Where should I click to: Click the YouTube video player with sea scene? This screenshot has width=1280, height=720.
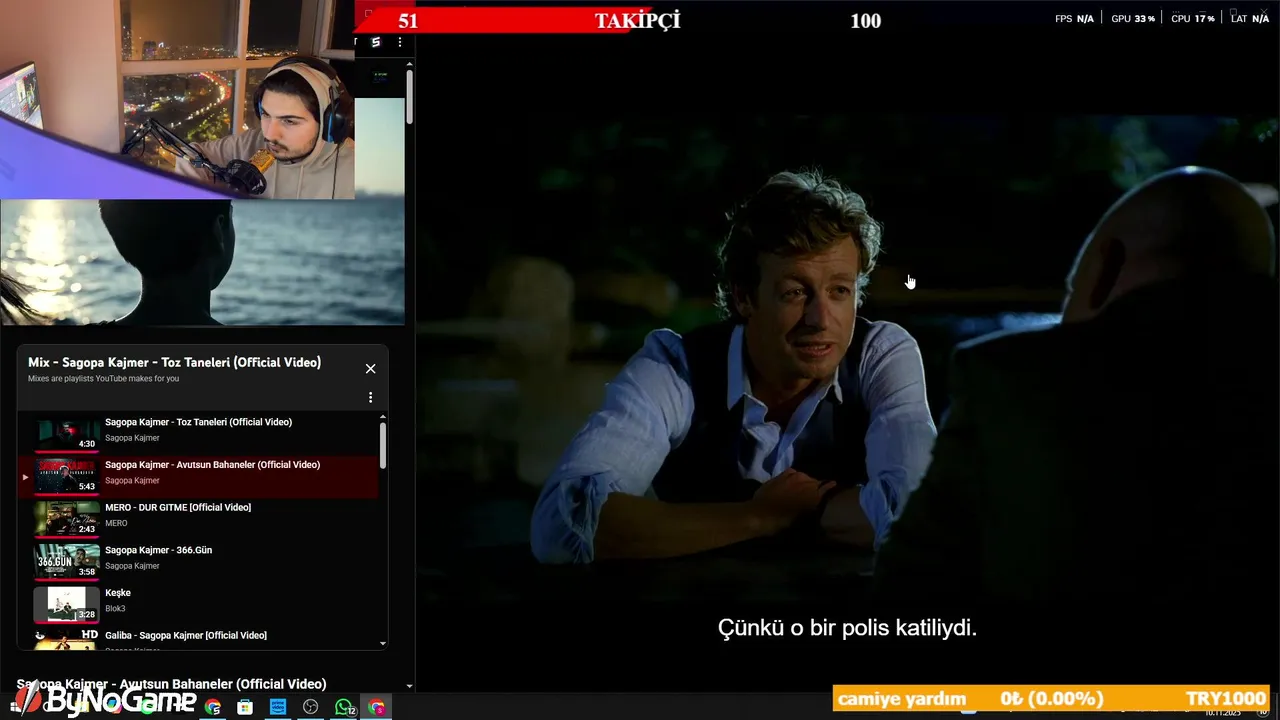point(202,262)
